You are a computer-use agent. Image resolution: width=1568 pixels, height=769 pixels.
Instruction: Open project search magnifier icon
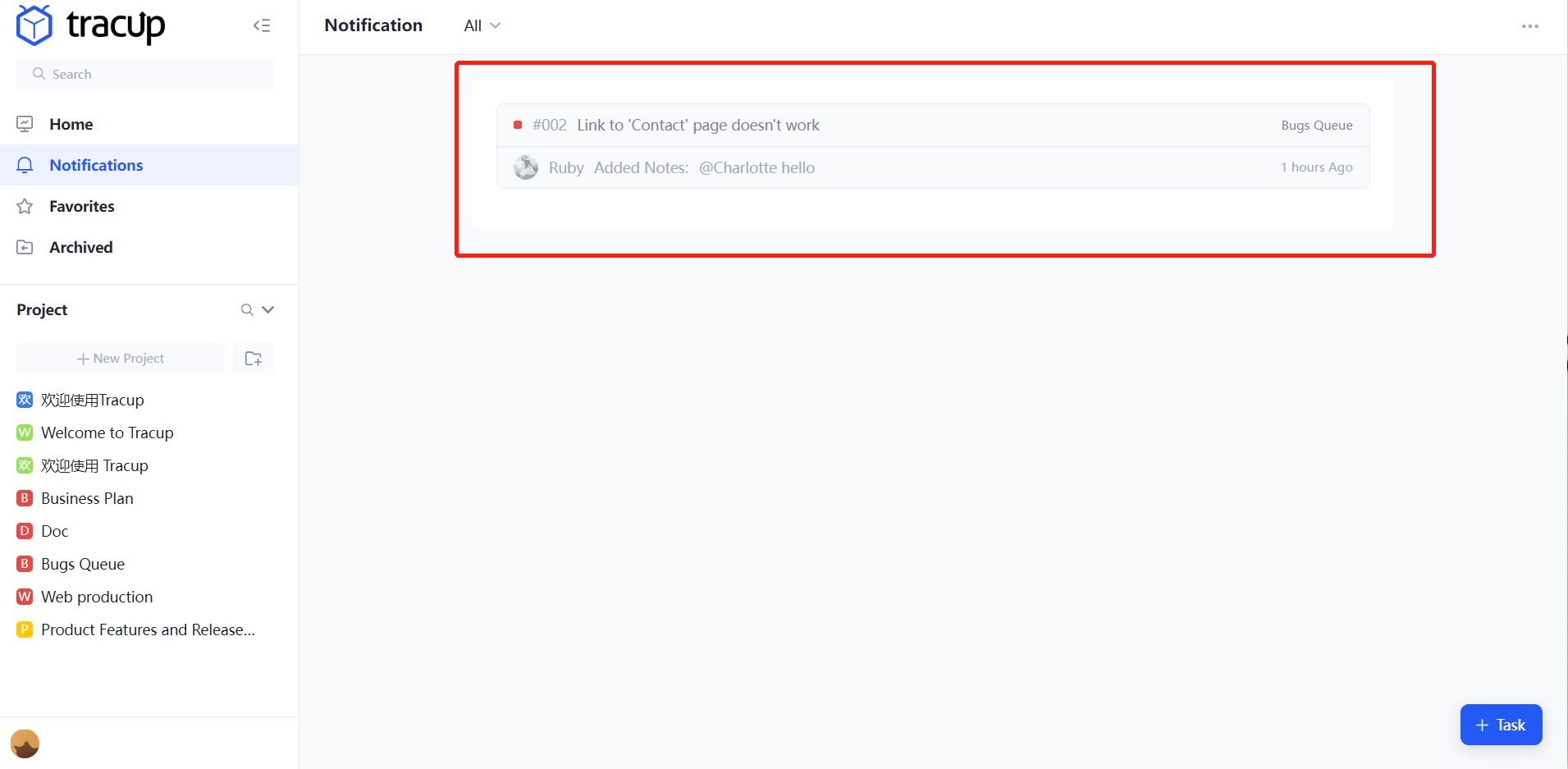247,310
